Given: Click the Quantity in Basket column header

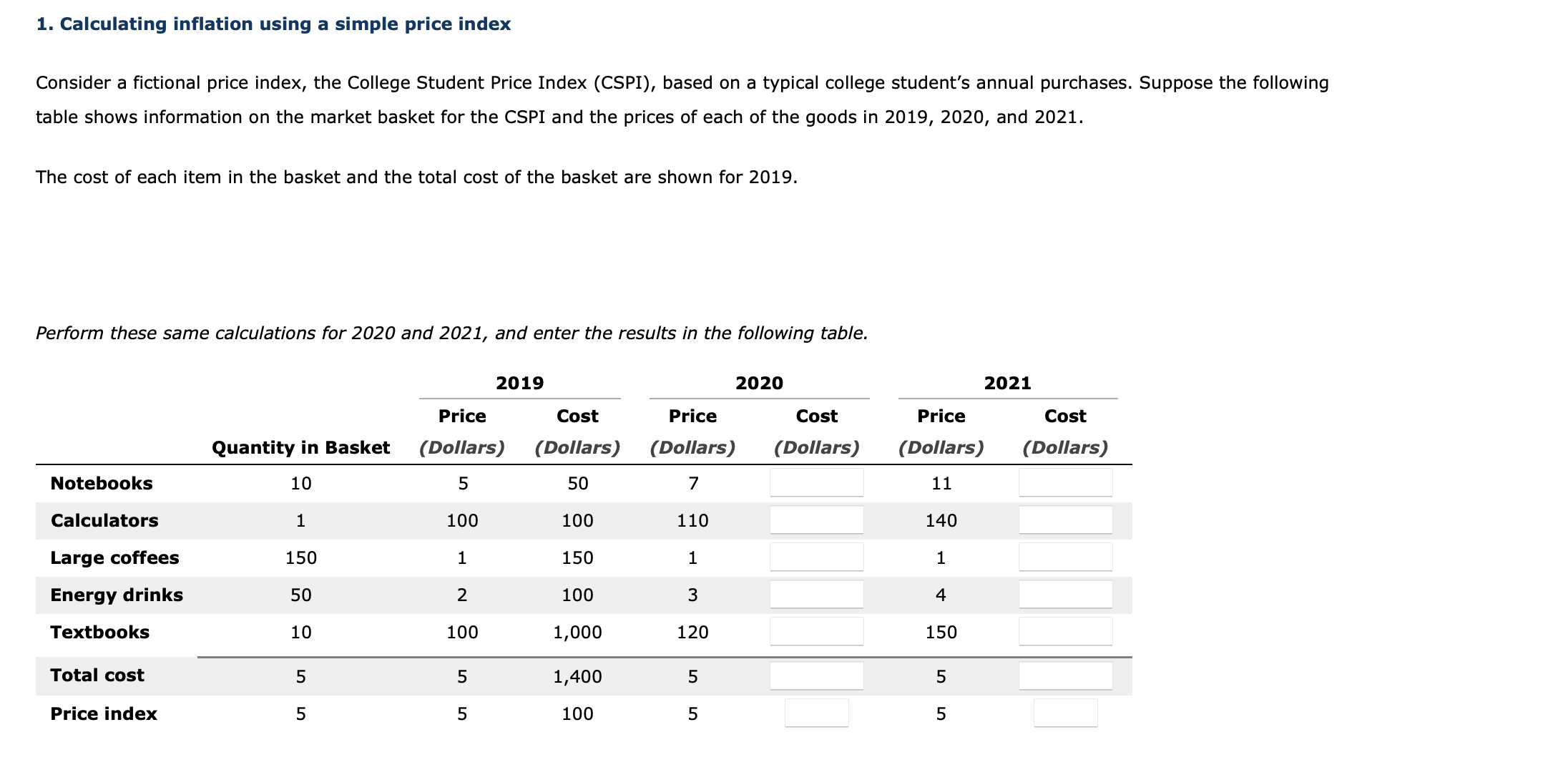Looking at the screenshot, I should click(300, 447).
